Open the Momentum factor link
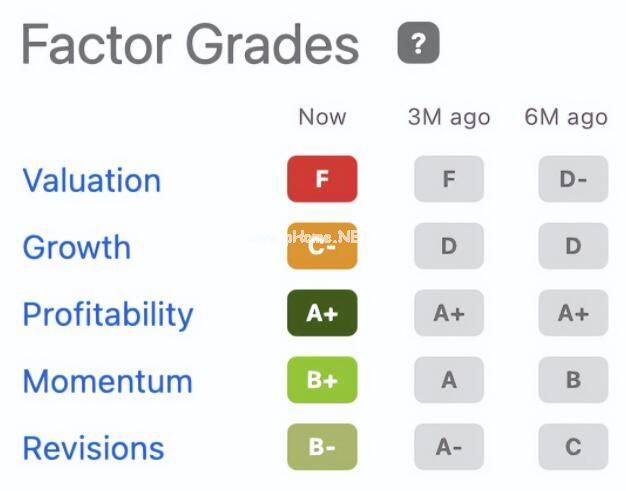Image resolution: width=626 pixels, height=491 pixels. 108,382
